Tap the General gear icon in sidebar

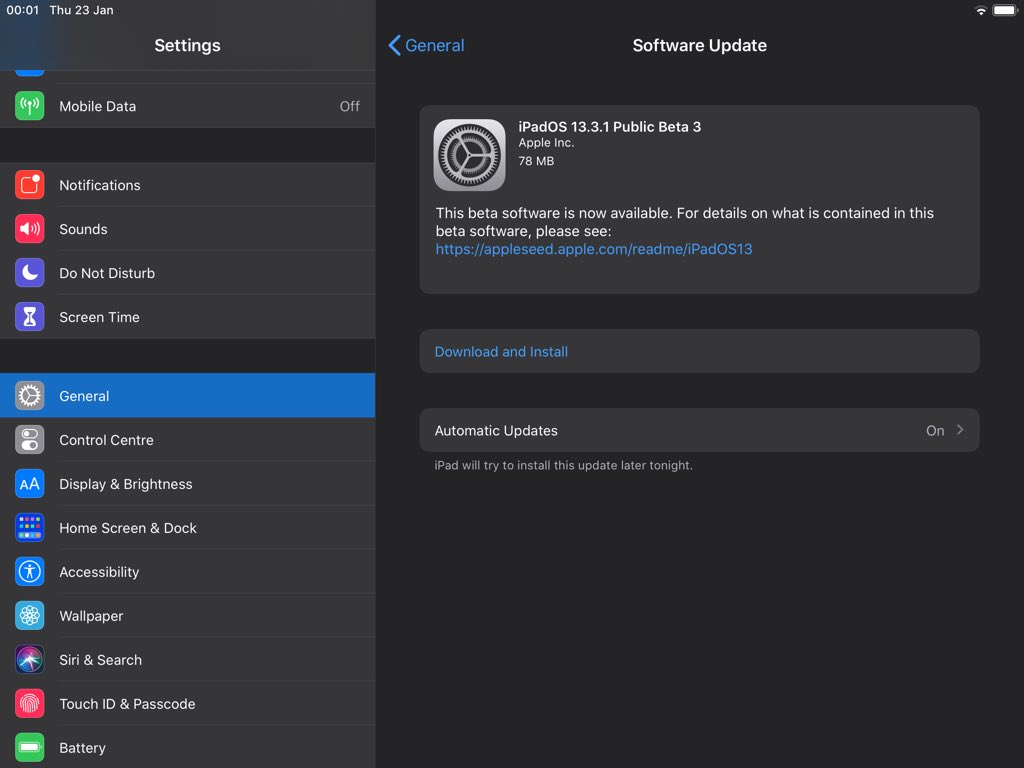(x=29, y=396)
